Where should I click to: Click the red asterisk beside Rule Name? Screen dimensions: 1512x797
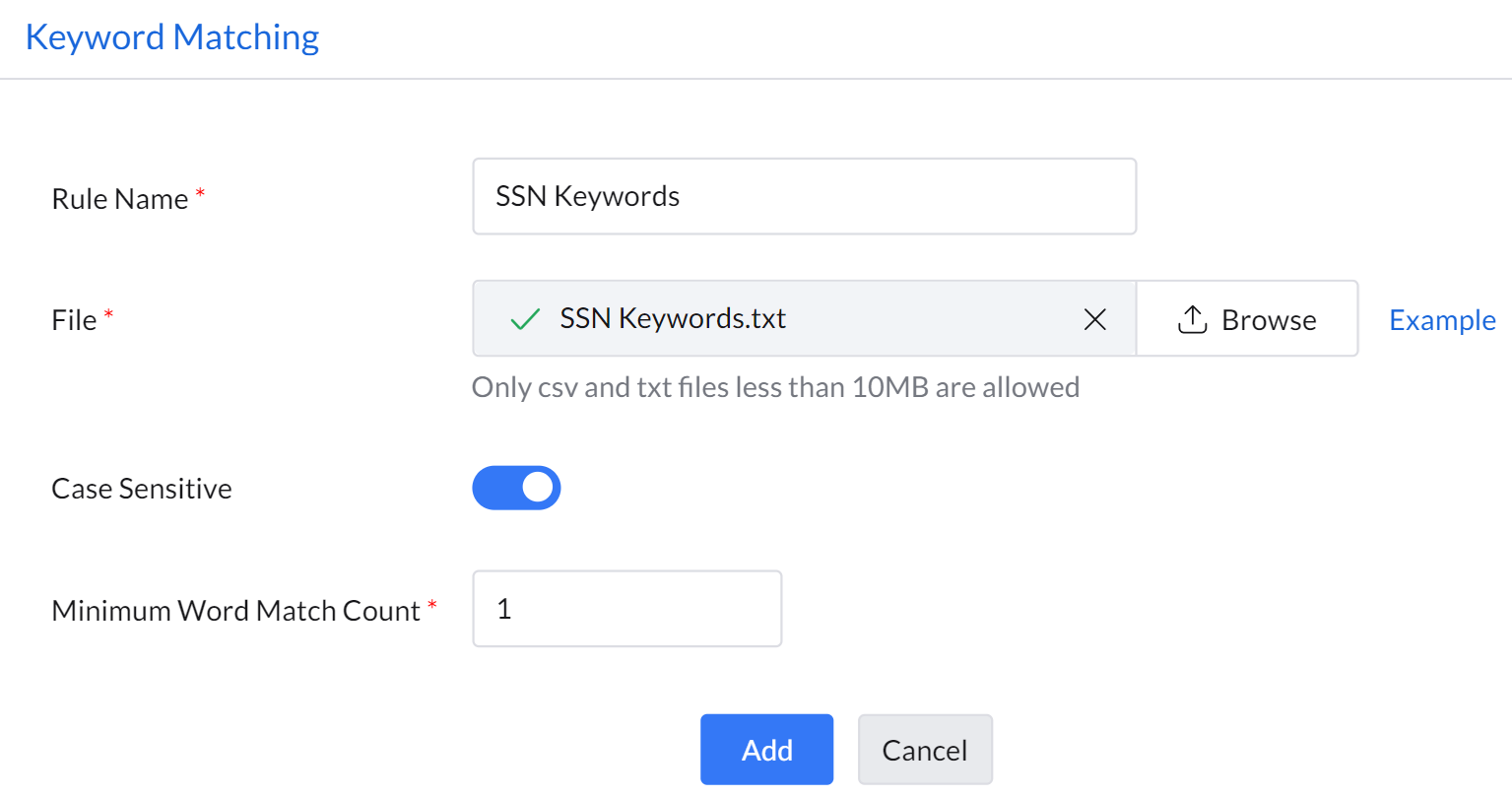(201, 193)
